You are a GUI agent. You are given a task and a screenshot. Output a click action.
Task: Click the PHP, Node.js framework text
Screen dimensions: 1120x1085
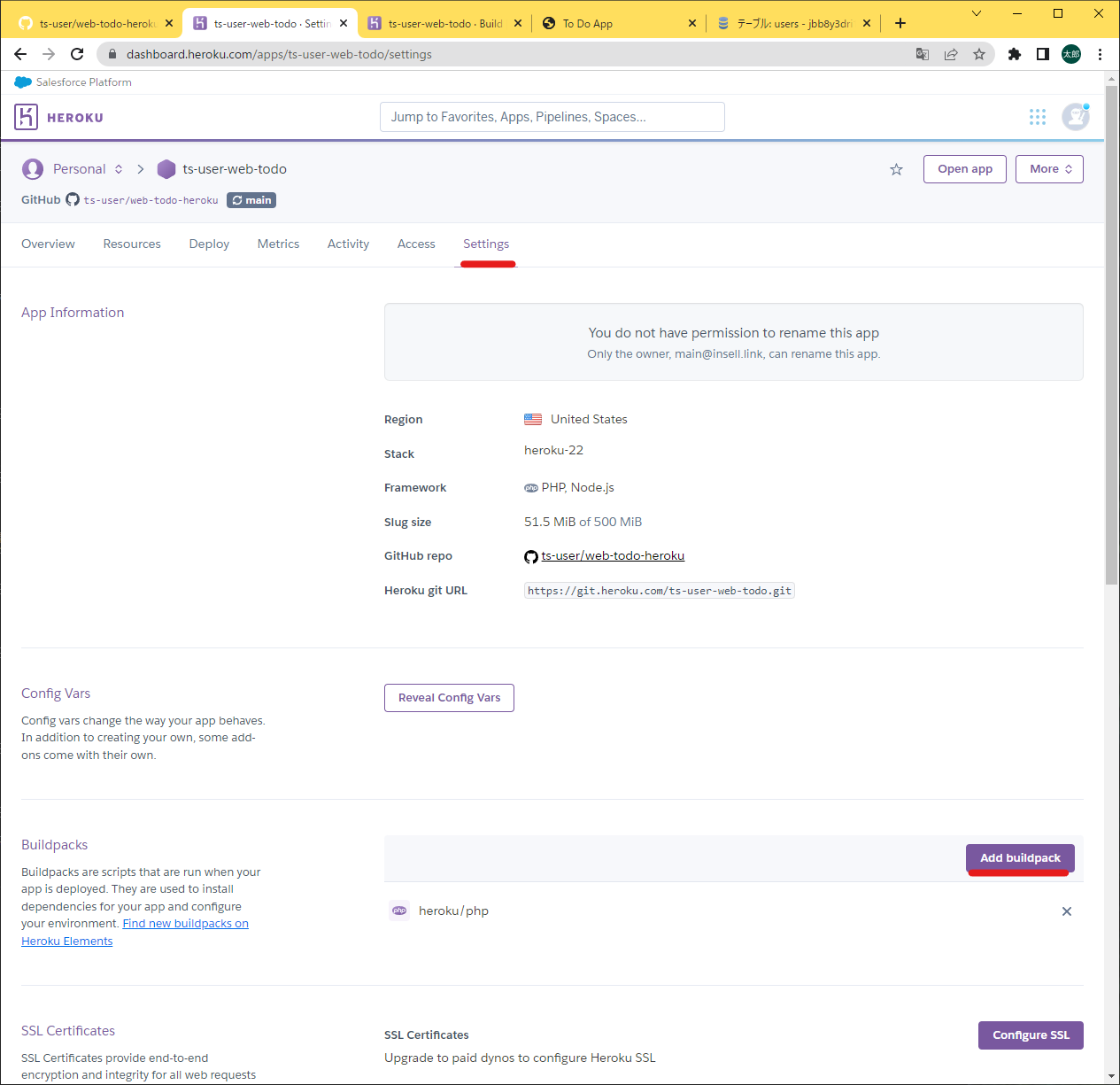coord(577,487)
